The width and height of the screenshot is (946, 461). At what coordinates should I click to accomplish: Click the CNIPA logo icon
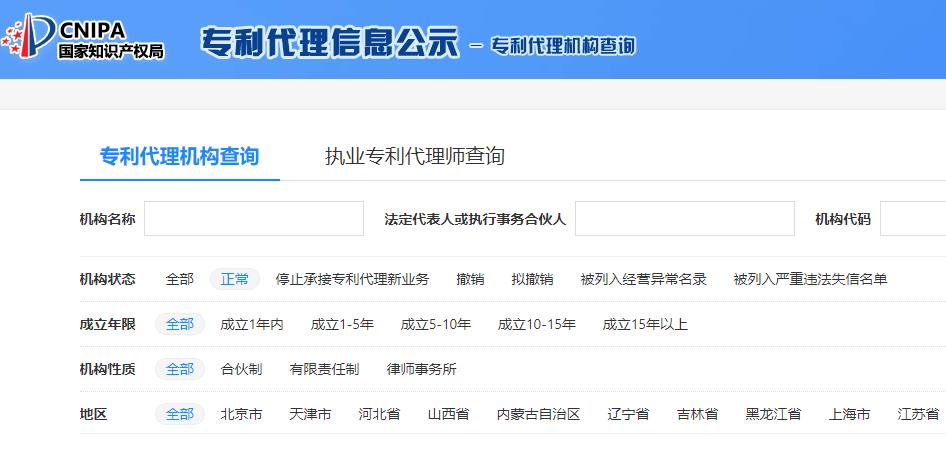[28, 37]
